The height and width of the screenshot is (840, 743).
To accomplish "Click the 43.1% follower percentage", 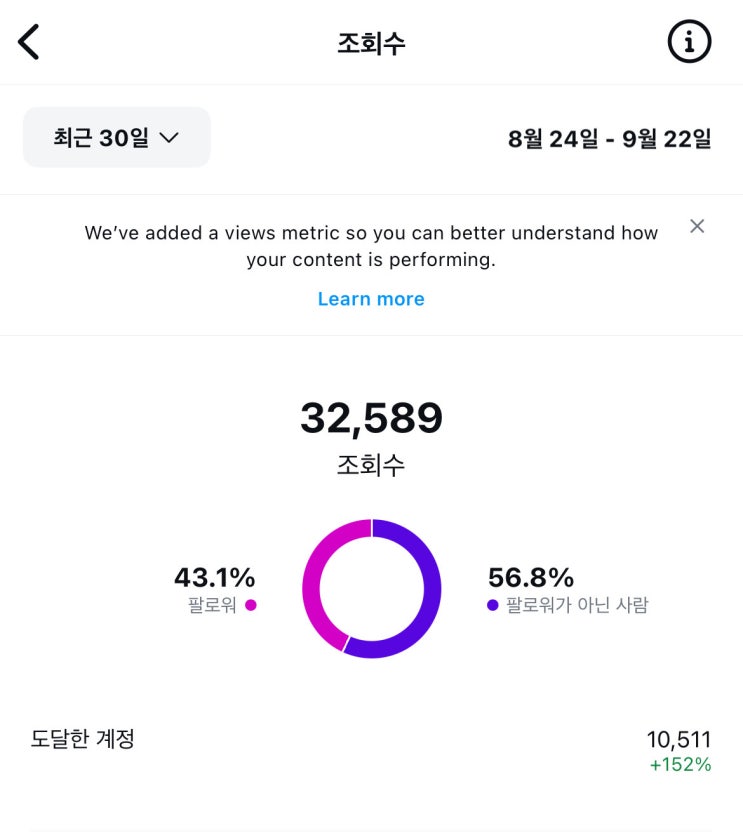I will point(214,577).
